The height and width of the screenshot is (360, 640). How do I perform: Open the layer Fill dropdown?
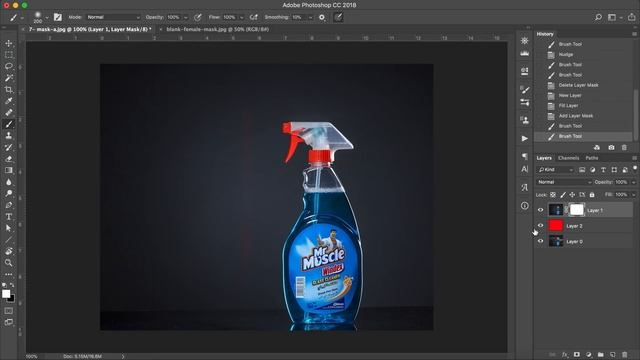(633, 195)
